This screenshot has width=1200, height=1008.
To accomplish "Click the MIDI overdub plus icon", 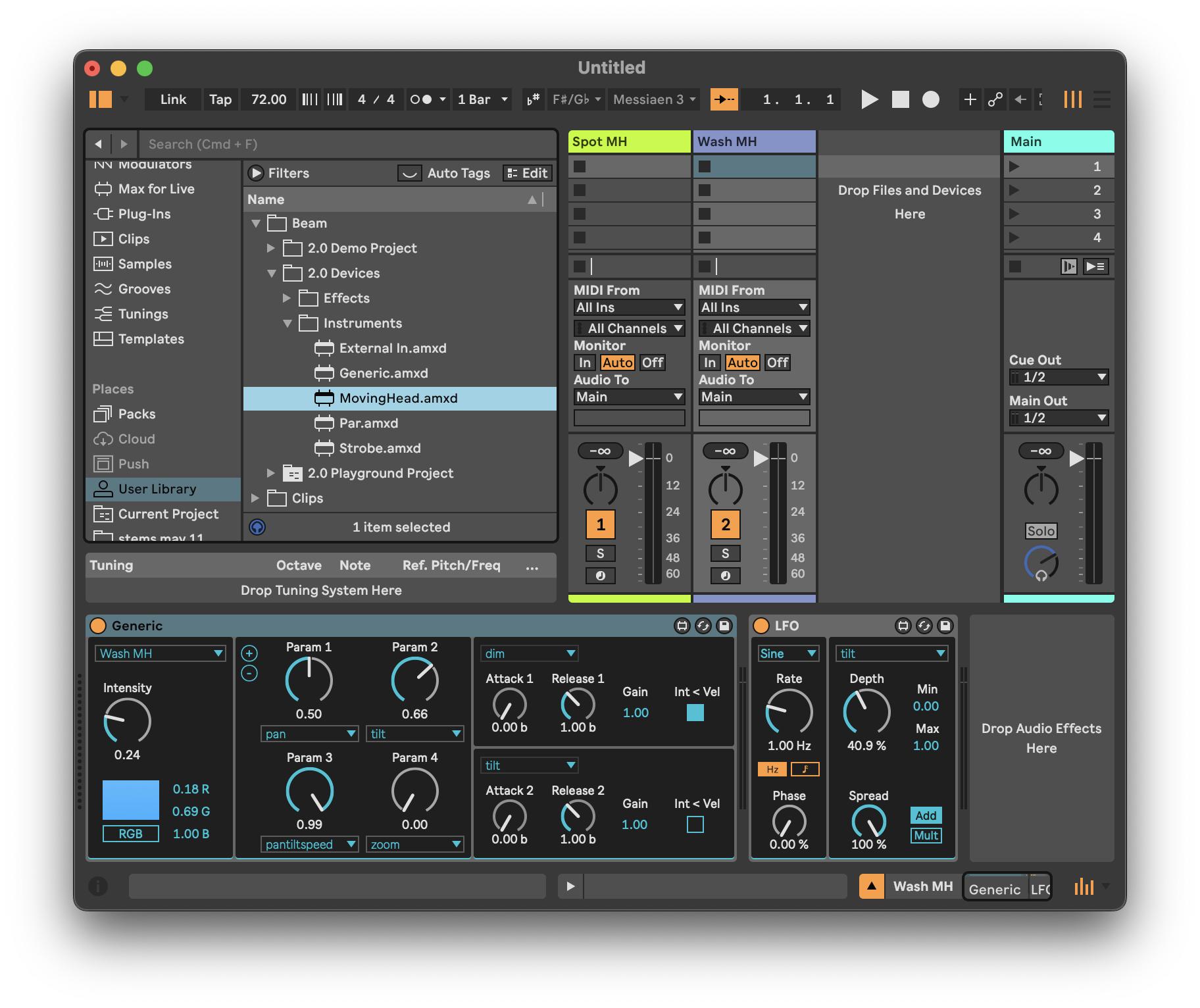I will (970, 99).
